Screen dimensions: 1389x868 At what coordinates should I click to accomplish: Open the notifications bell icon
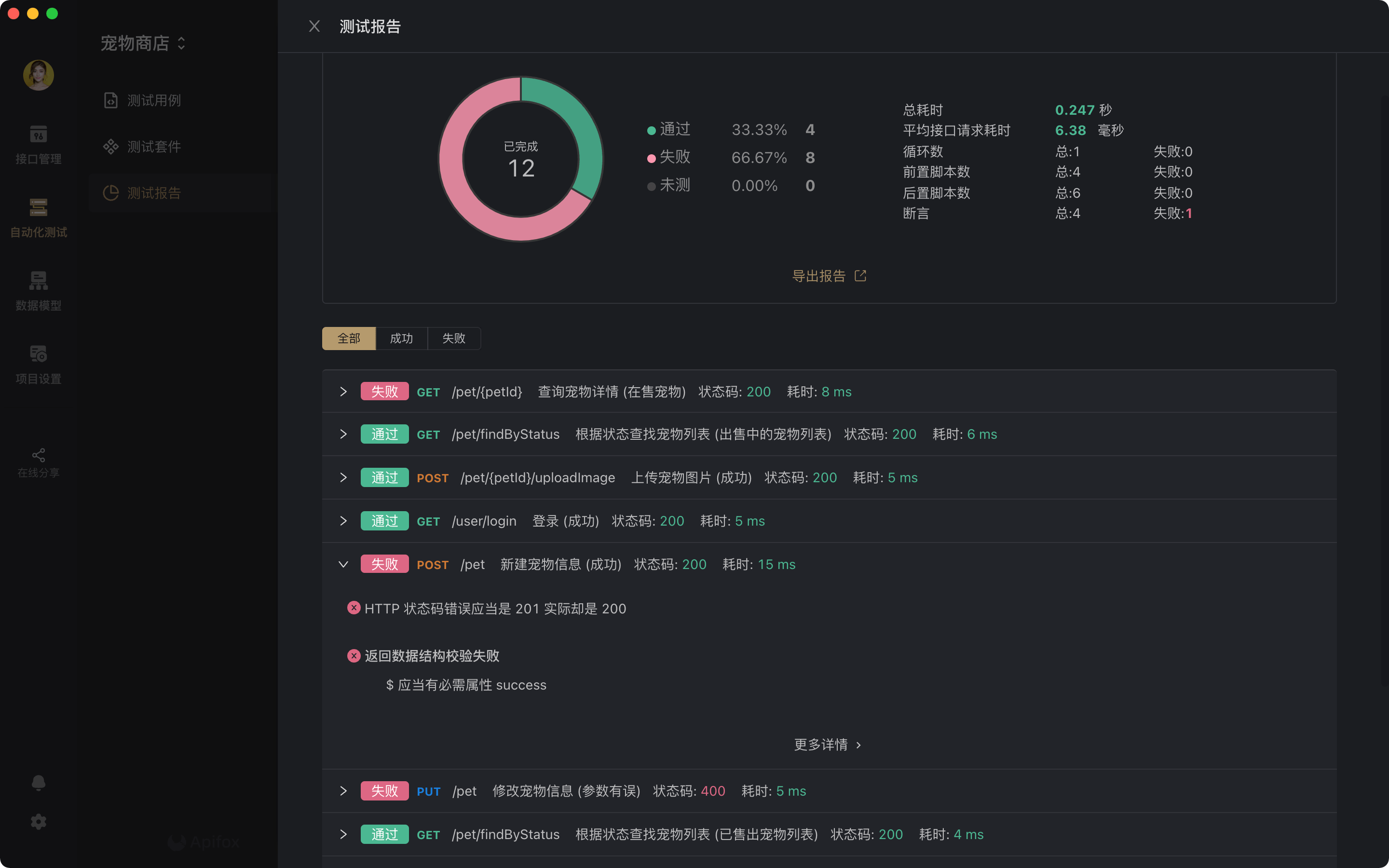coord(38,783)
